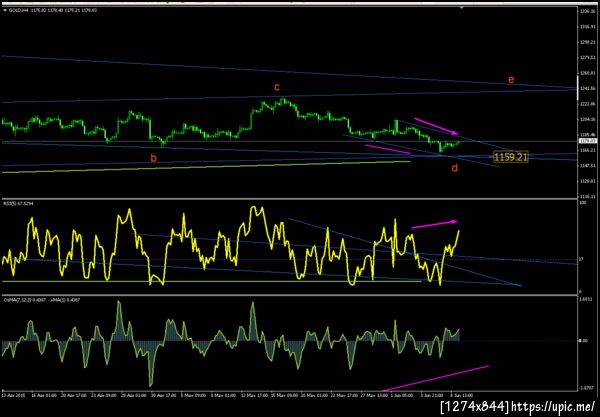Select the orange wave label "e"
The height and width of the screenshot is (417, 600).
click(510, 80)
